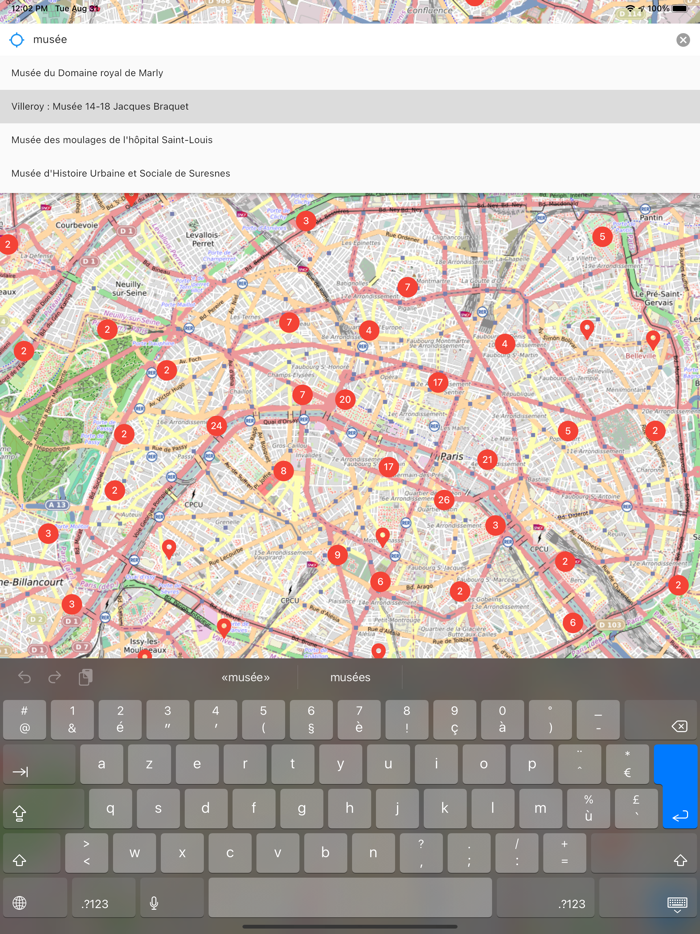
Task: Choose "Villeroy : Musée 14-18 Jacques Braquet"
Action: tap(350, 106)
